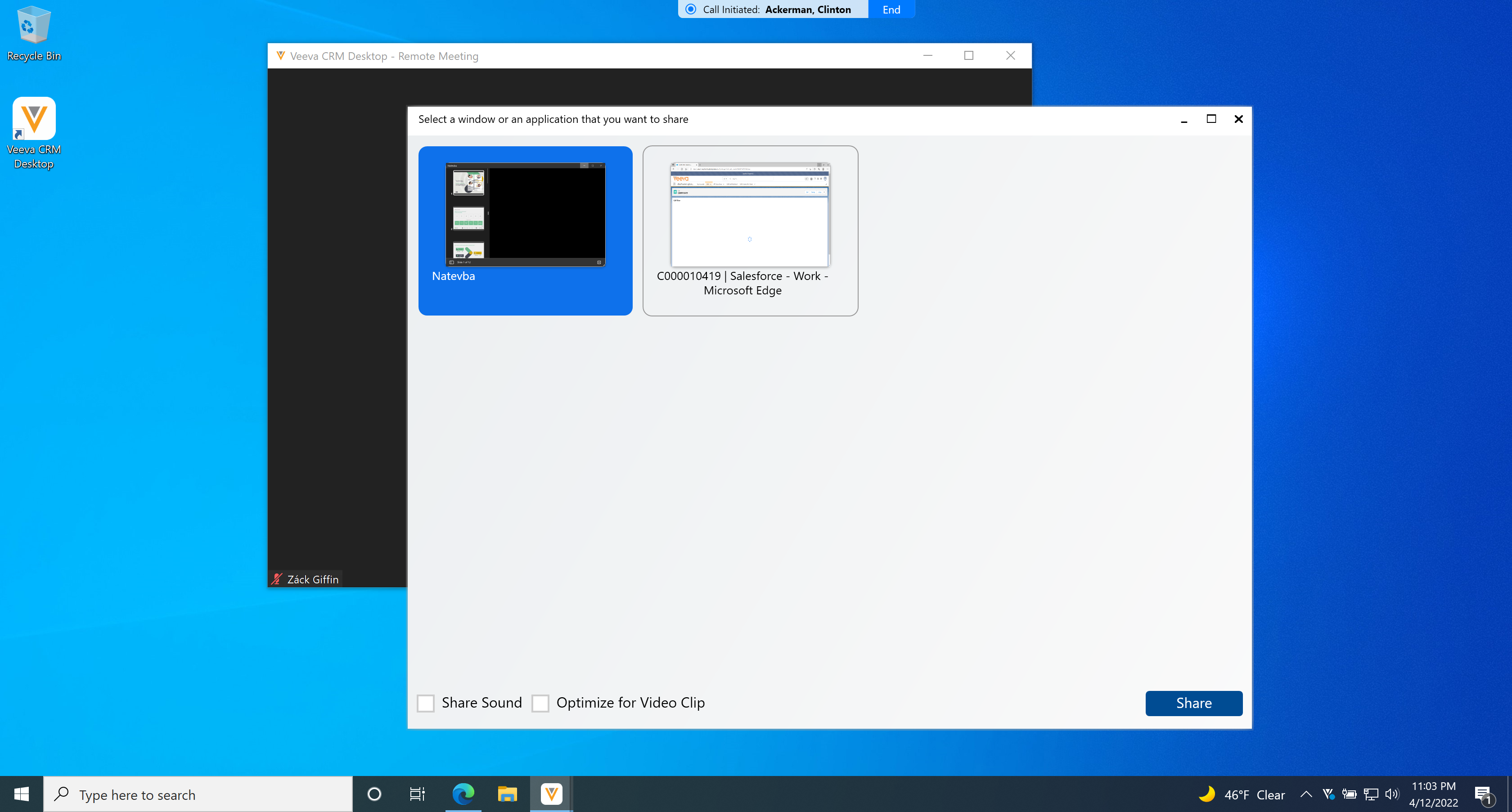Click the volume speaker tray icon
This screenshot has width=1512, height=812.
click(1391, 794)
